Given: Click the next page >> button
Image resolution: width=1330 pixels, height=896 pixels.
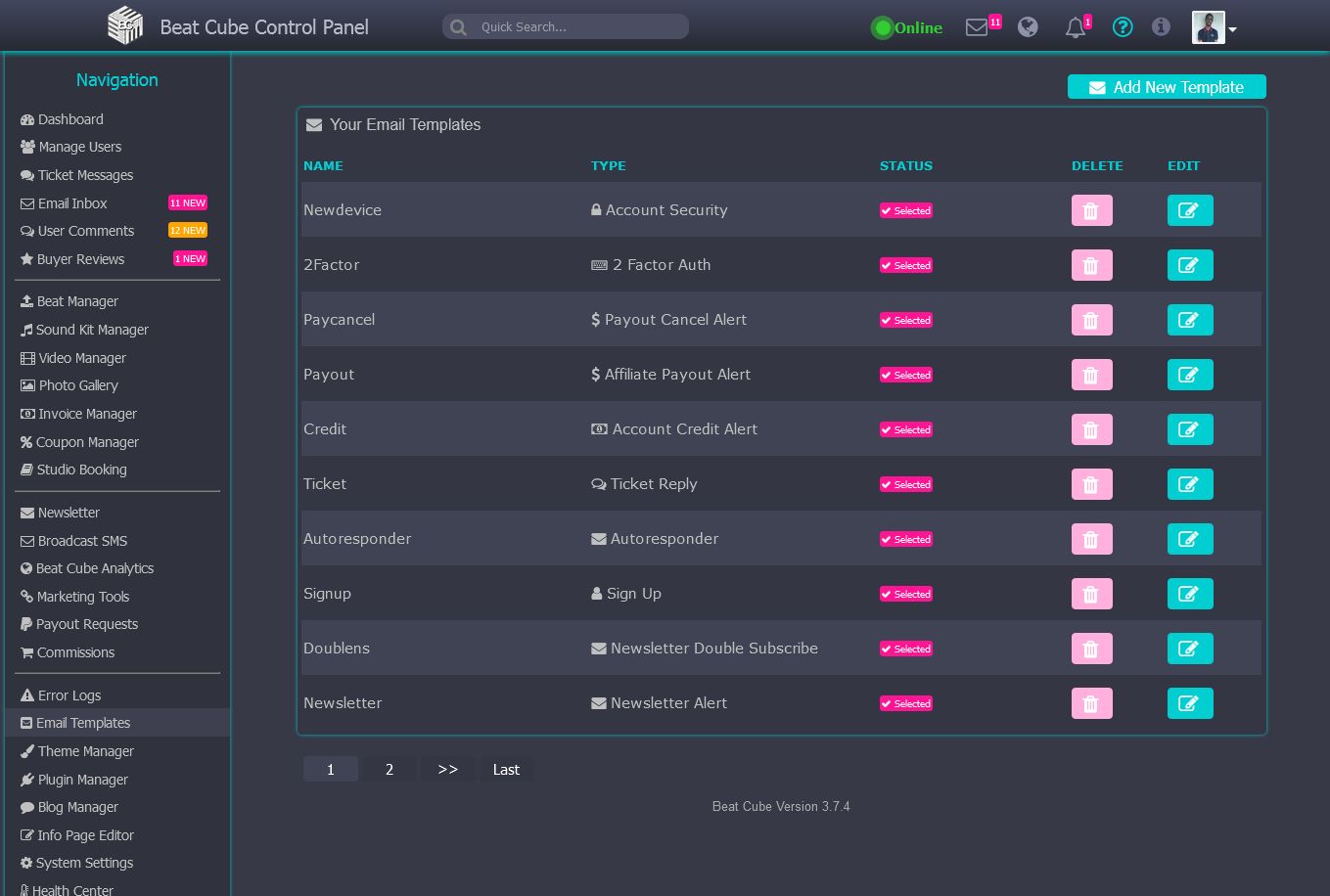Looking at the screenshot, I should [x=448, y=769].
